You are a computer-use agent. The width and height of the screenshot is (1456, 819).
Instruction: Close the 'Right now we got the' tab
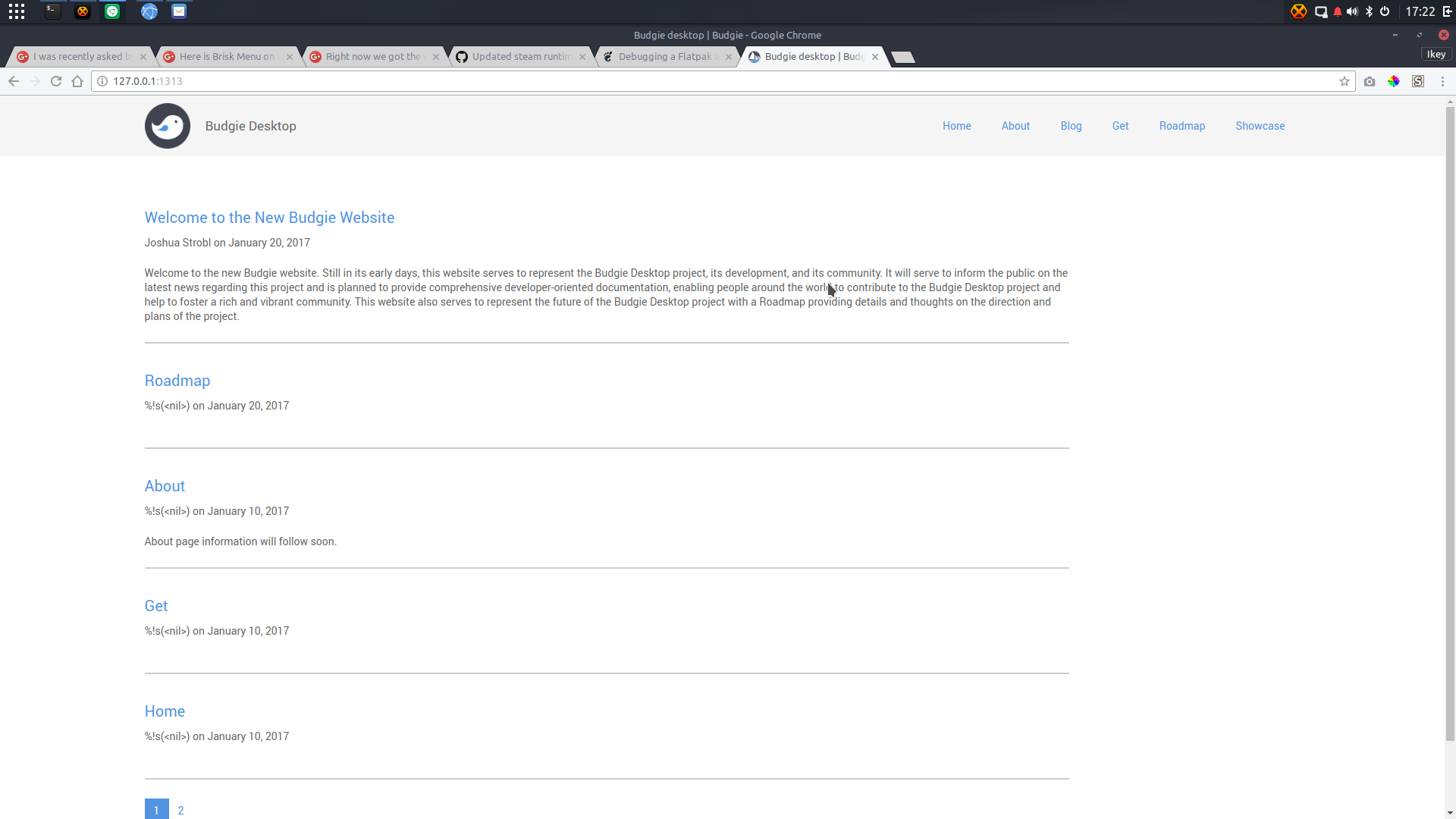pyautogui.click(x=436, y=57)
